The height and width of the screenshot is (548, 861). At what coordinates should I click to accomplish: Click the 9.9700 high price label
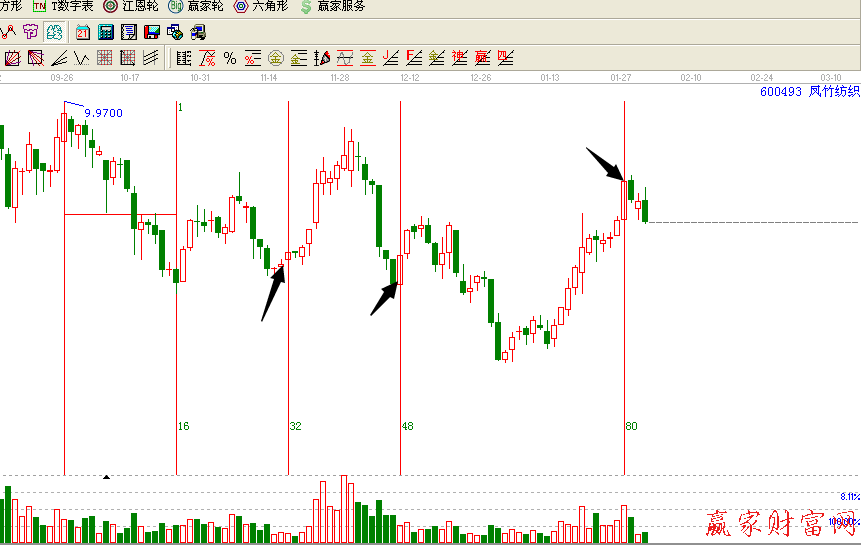[x=103, y=113]
